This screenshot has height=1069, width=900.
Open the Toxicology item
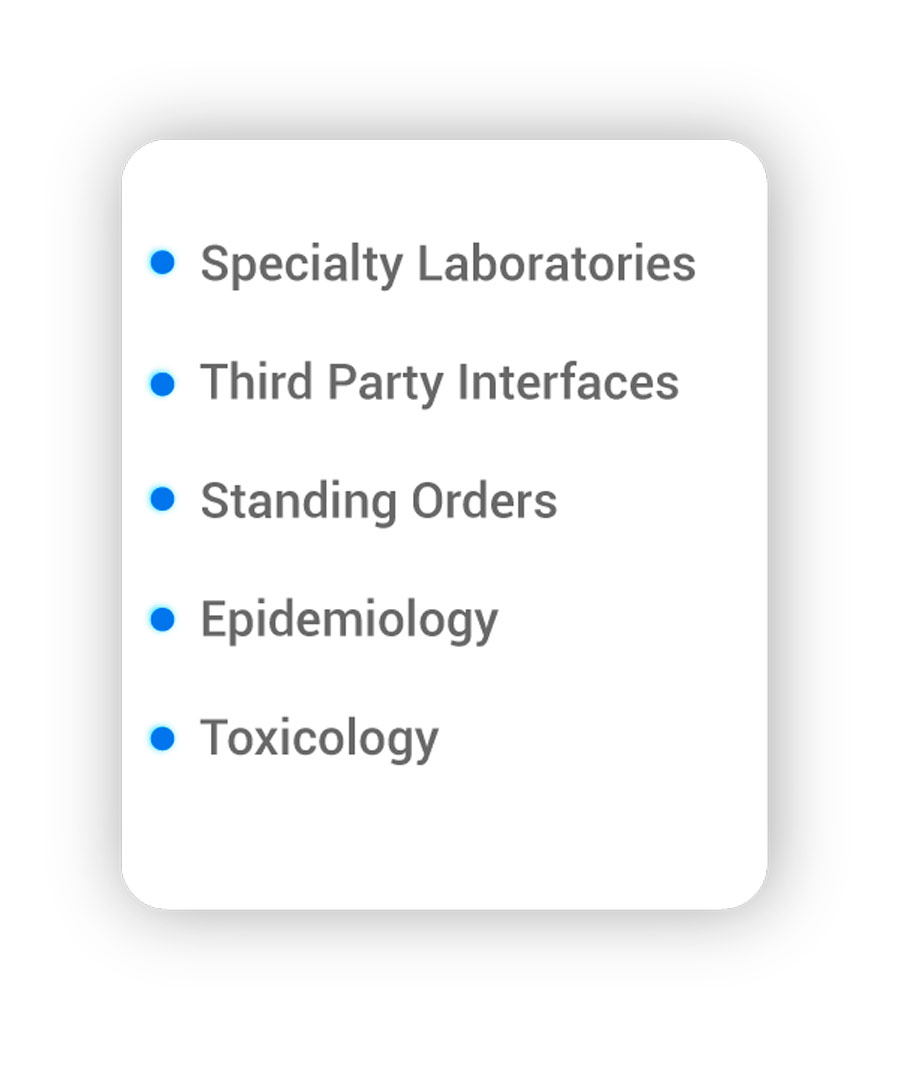pos(319,740)
